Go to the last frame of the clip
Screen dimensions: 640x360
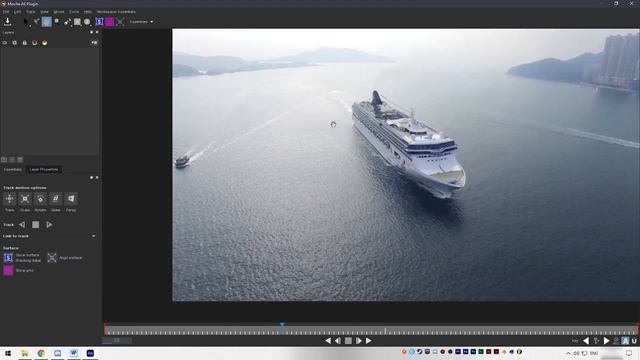(x=369, y=341)
